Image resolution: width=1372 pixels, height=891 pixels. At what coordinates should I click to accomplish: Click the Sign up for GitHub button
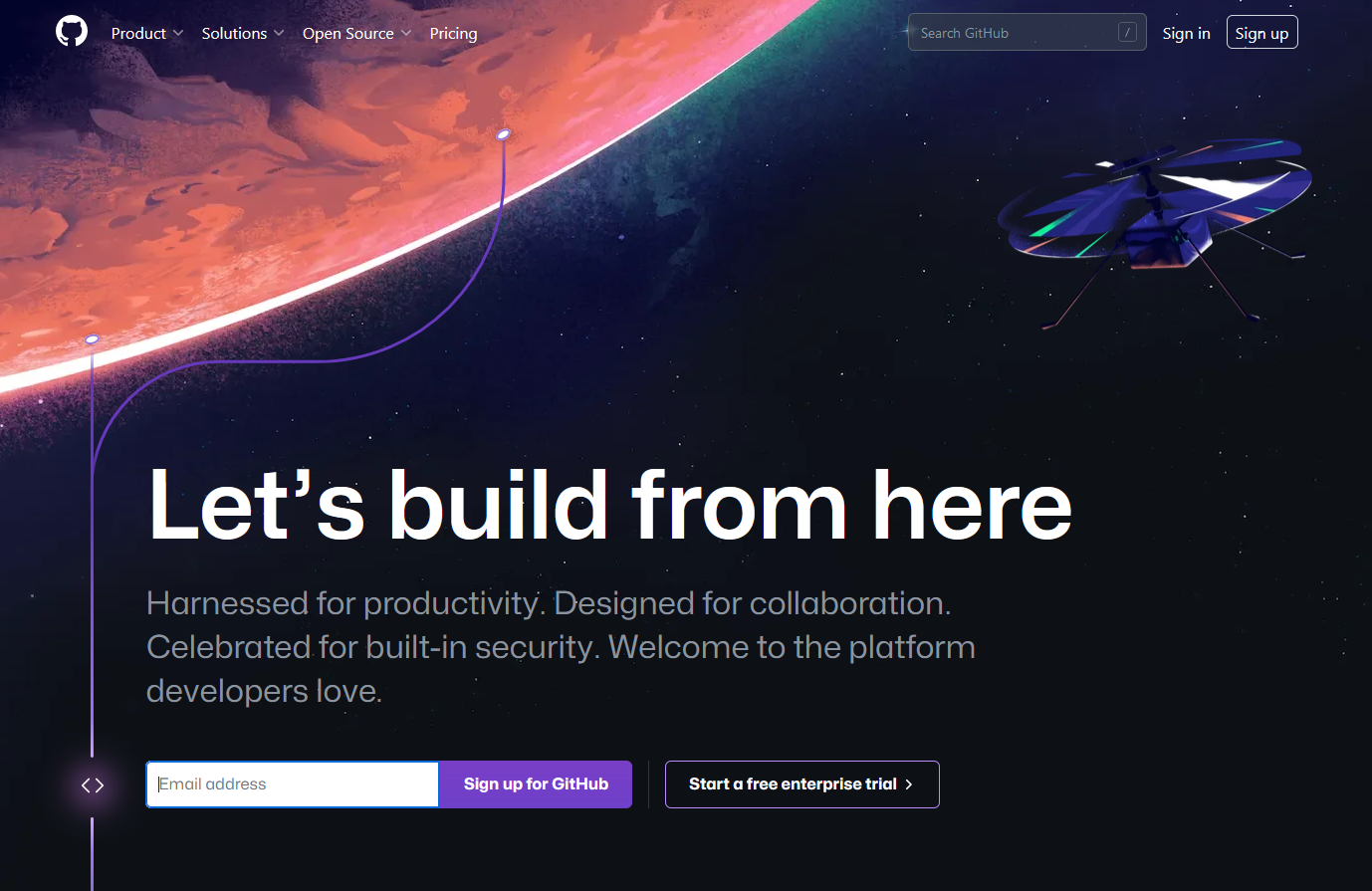(x=536, y=784)
